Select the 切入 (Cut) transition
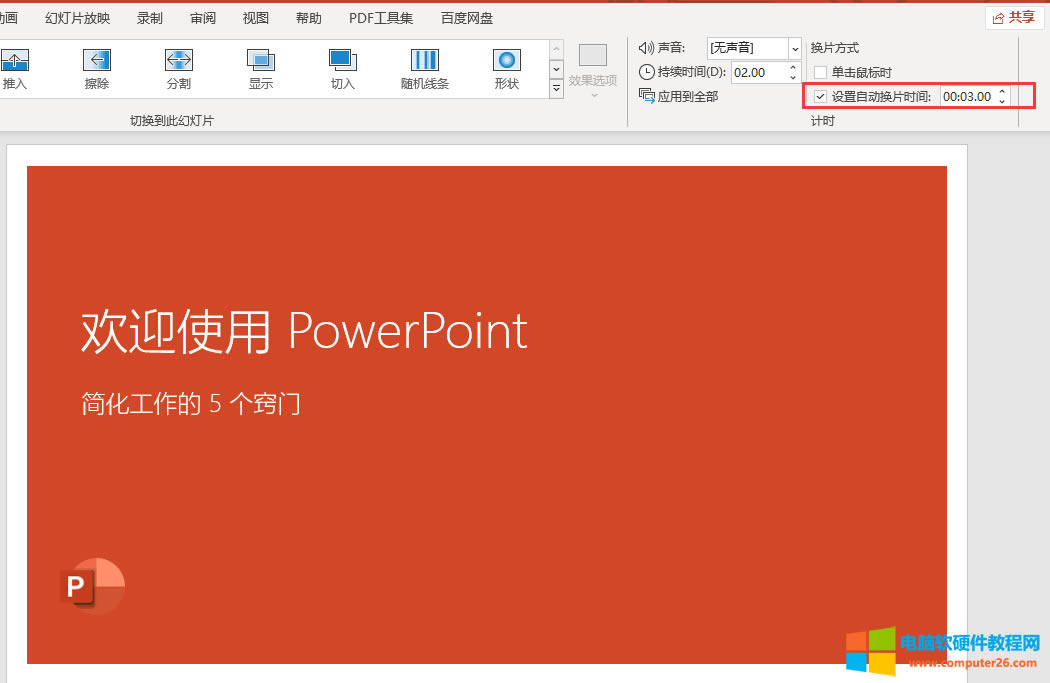The width and height of the screenshot is (1050, 683). [343, 68]
